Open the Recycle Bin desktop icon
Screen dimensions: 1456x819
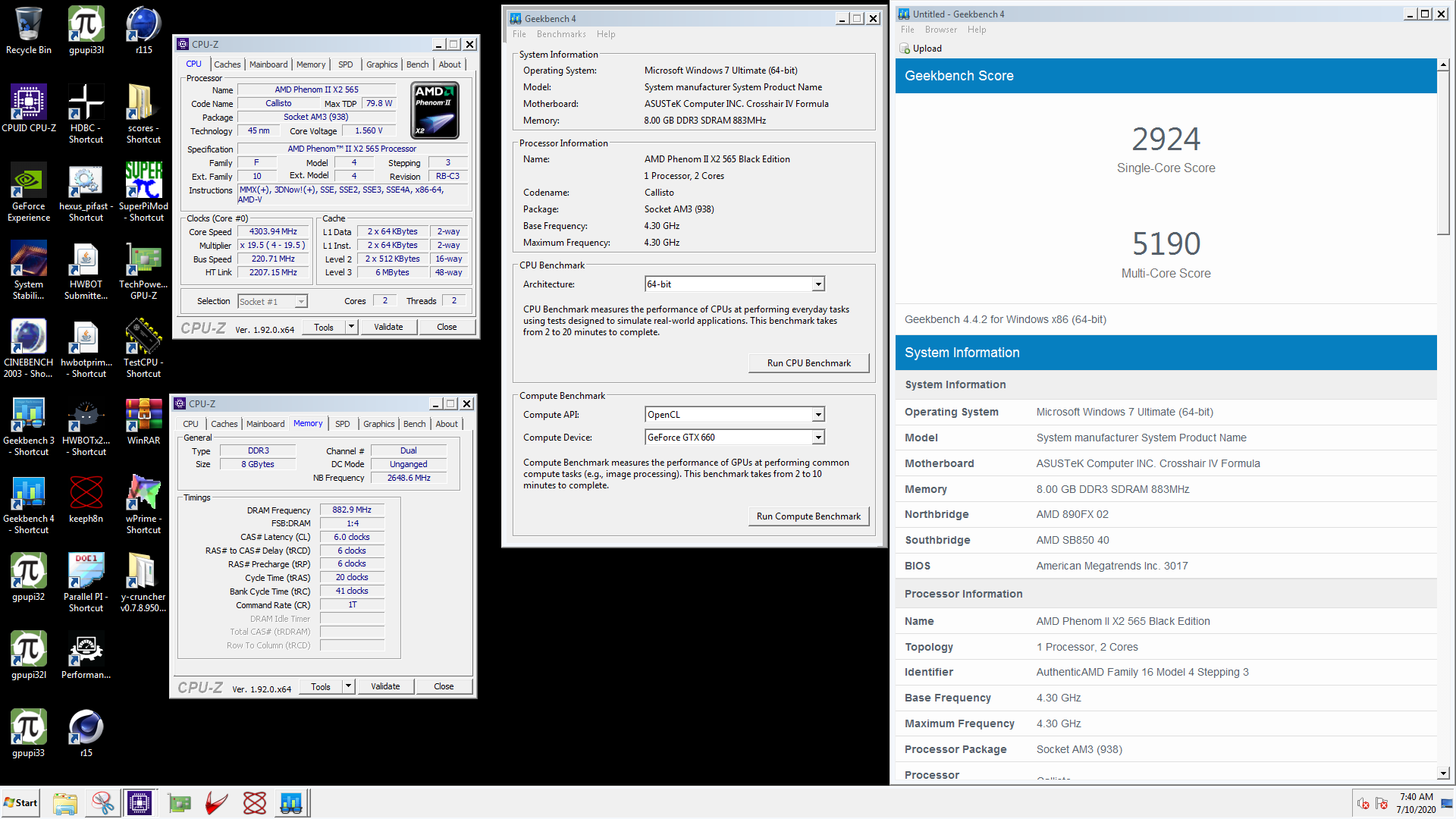29,30
